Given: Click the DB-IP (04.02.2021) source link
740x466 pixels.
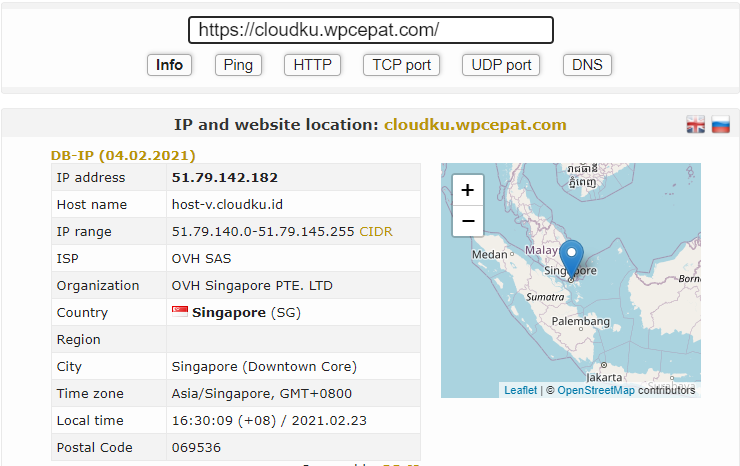Looking at the screenshot, I should point(123,155).
